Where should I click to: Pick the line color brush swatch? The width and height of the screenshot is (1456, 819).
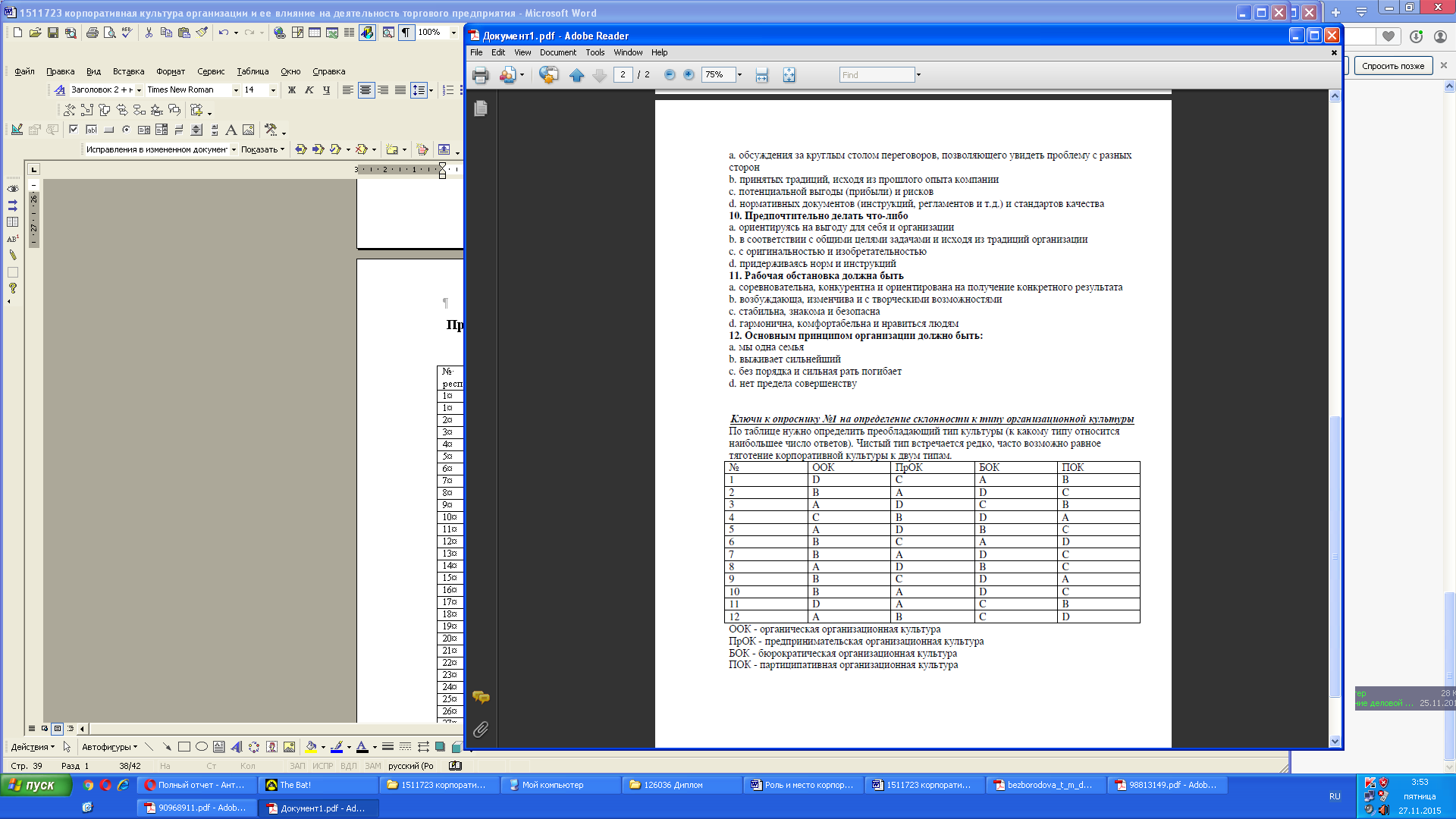(337, 747)
